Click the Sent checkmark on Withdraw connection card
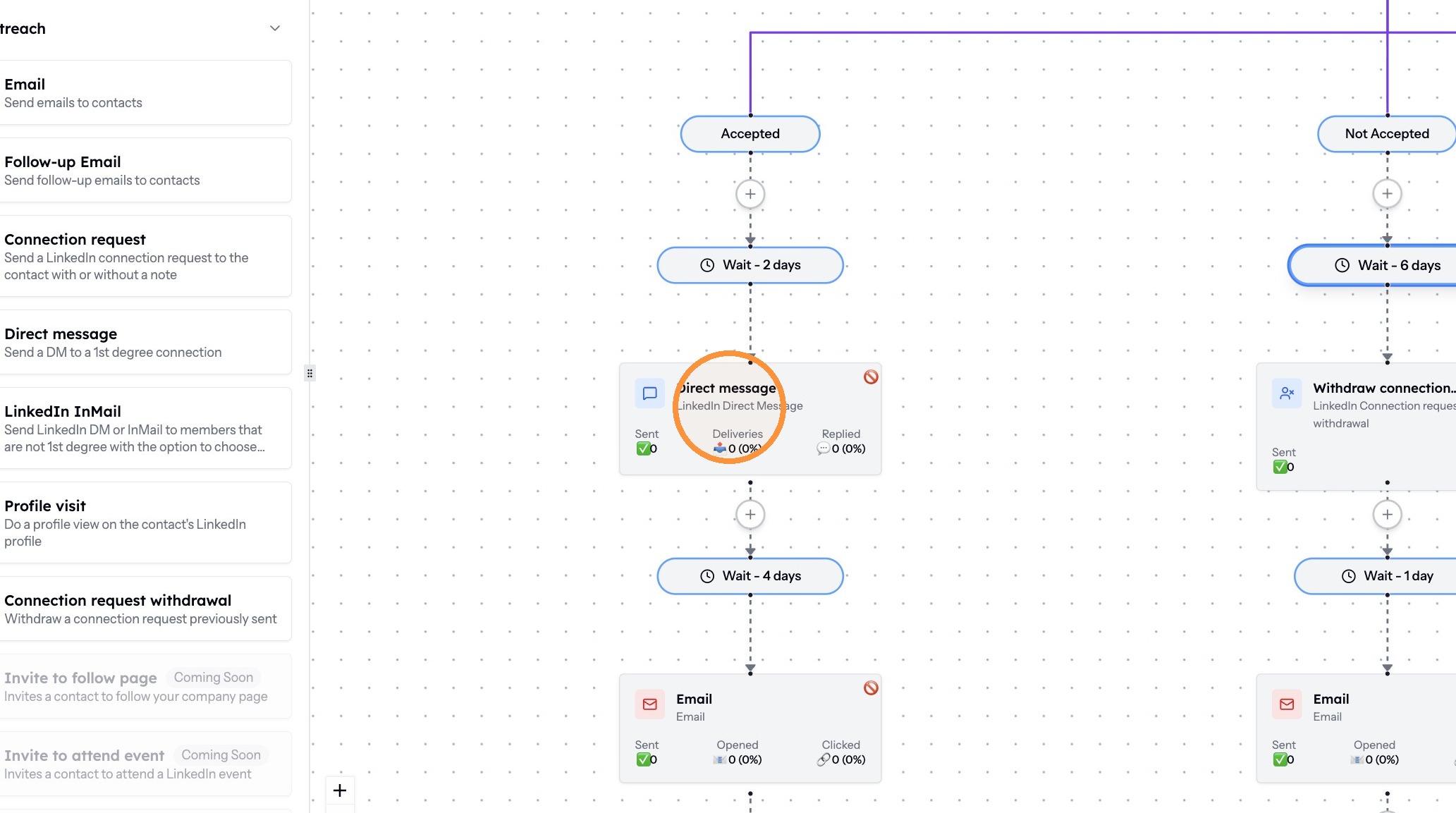 pos(1280,467)
